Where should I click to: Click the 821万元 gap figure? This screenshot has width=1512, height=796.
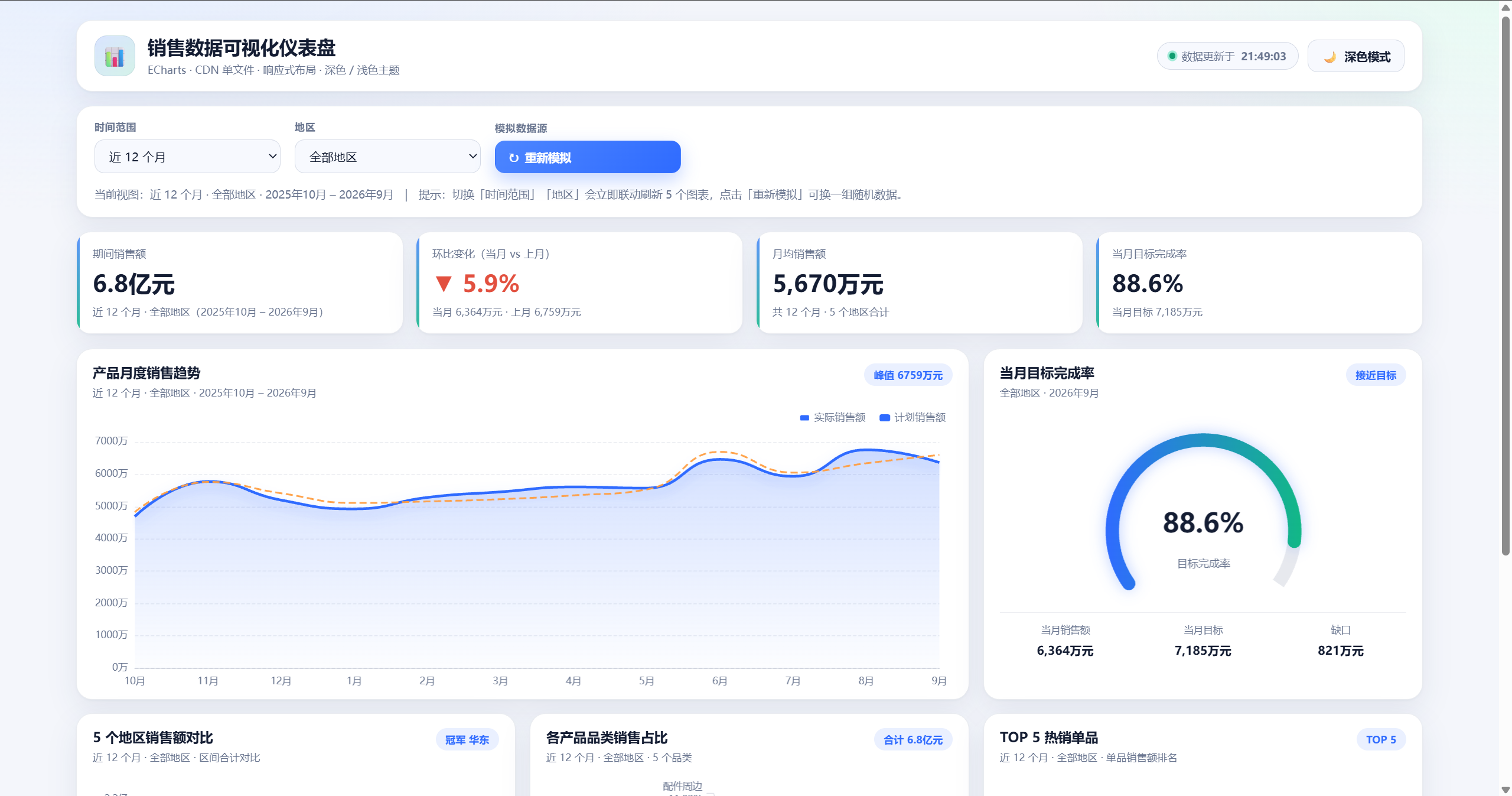(1341, 651)
